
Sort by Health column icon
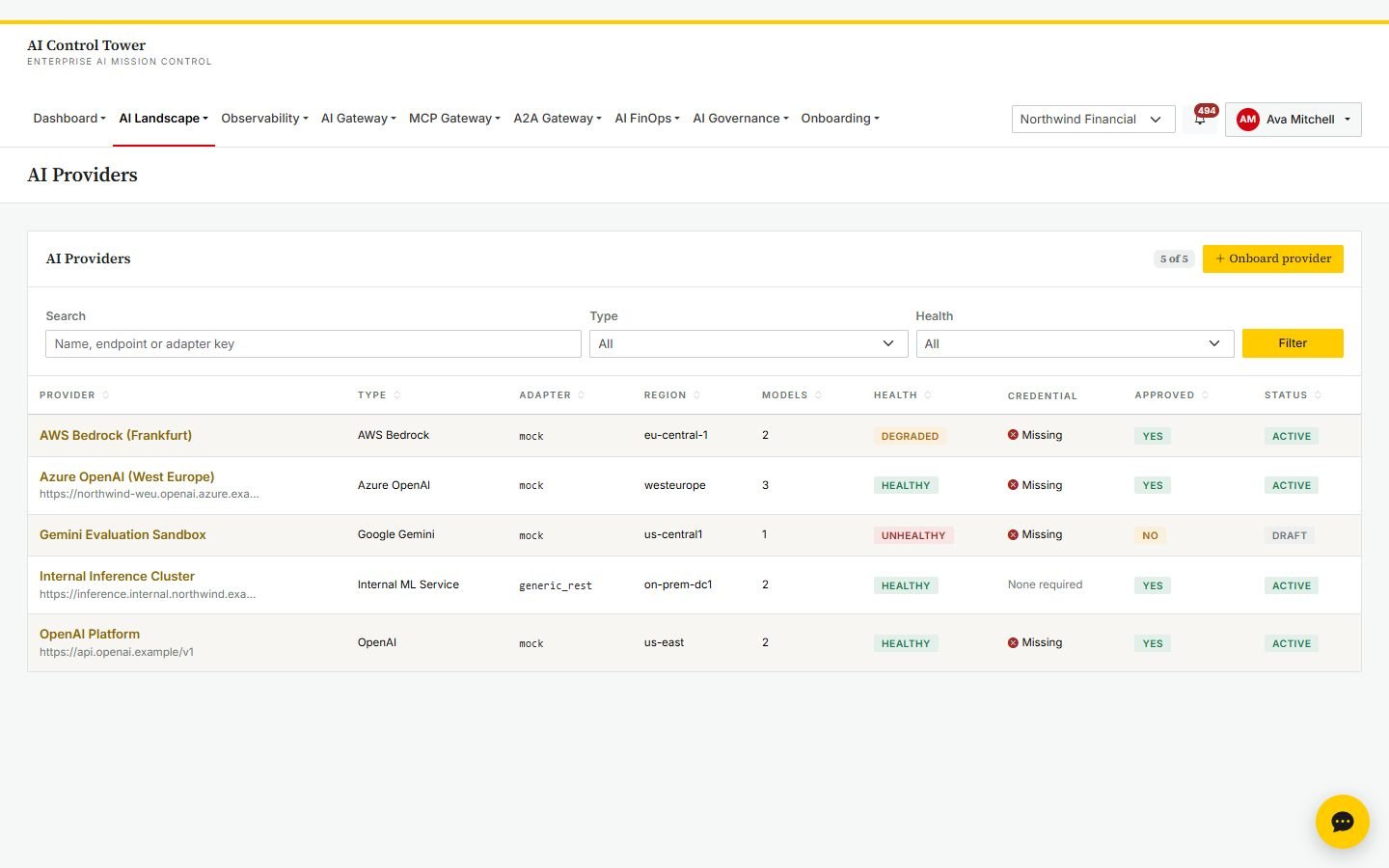pos(928,395)
